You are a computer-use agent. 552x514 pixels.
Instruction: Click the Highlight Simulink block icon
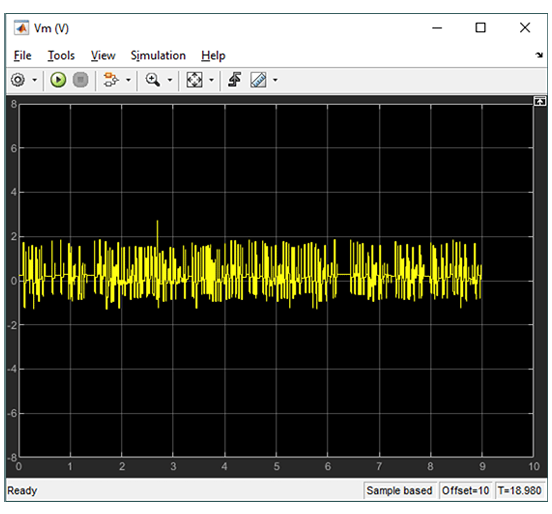111,80
